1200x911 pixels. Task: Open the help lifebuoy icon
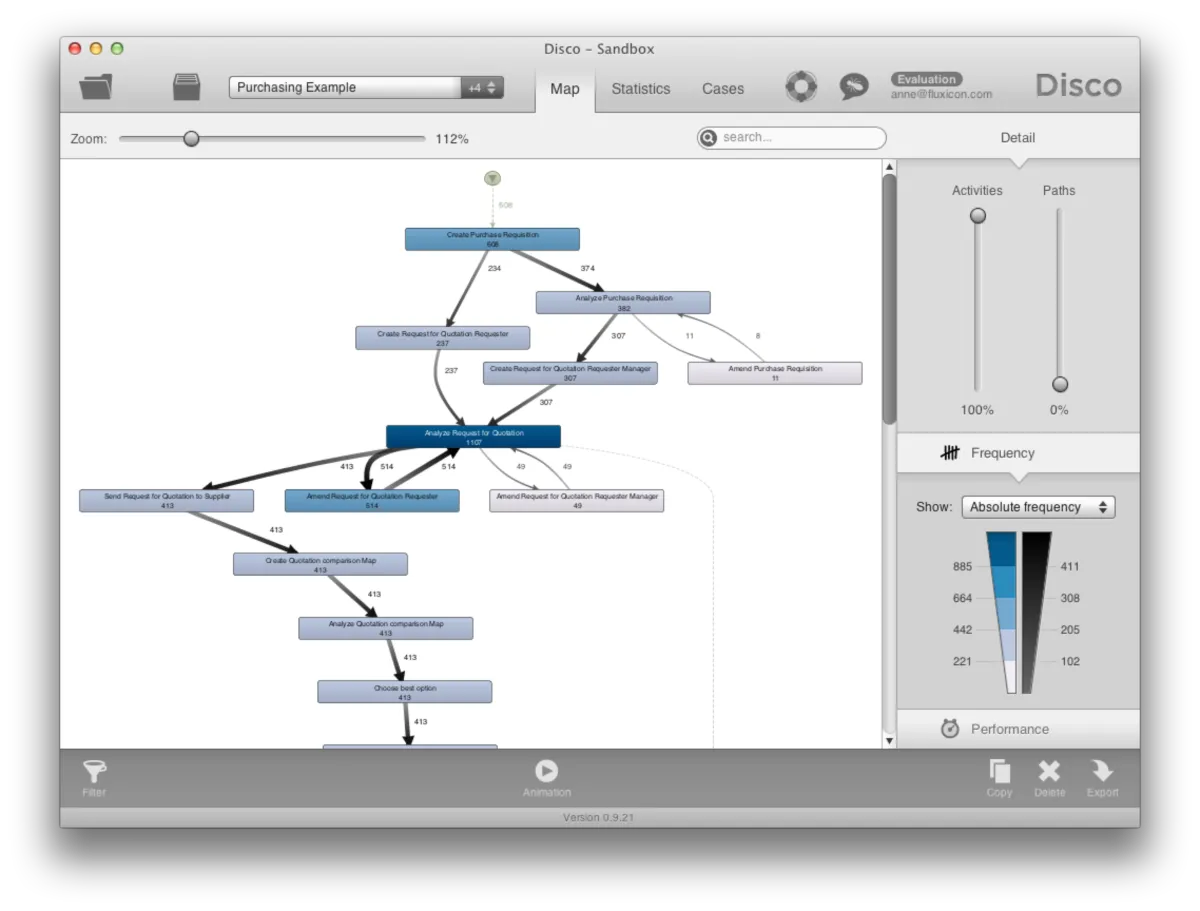pos(801,87)
